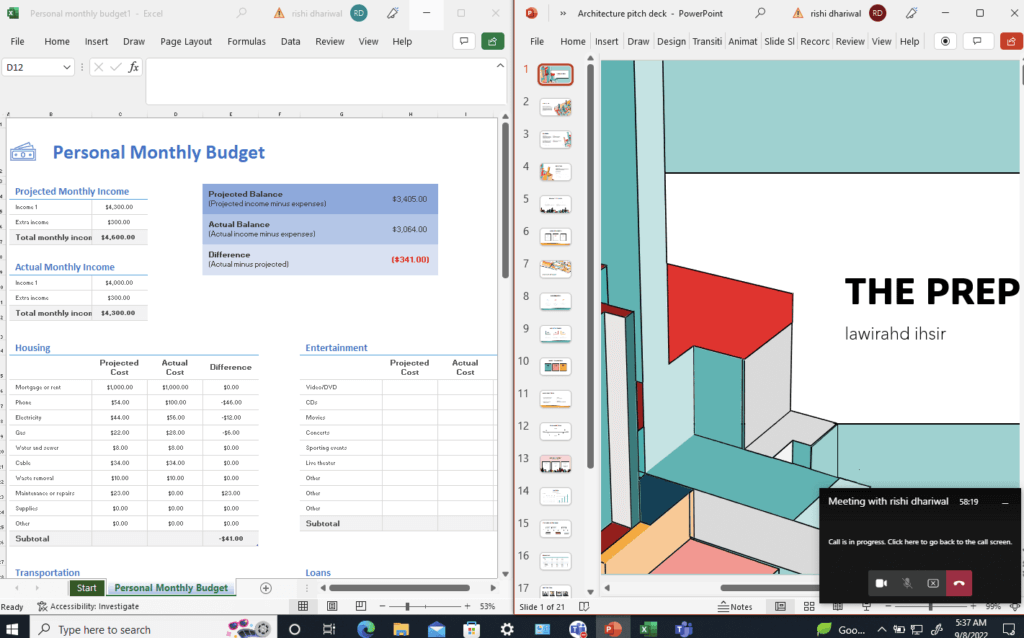Screen dimensions: 1024x638
Task: Click Accessibility: Investigate in status bar
Action: point(88,606)
